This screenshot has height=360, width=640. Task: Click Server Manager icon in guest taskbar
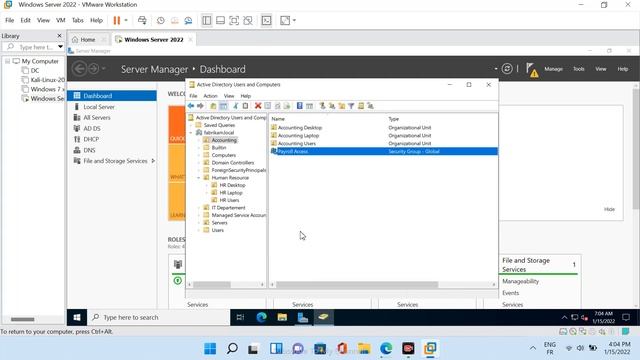[302, 317]
